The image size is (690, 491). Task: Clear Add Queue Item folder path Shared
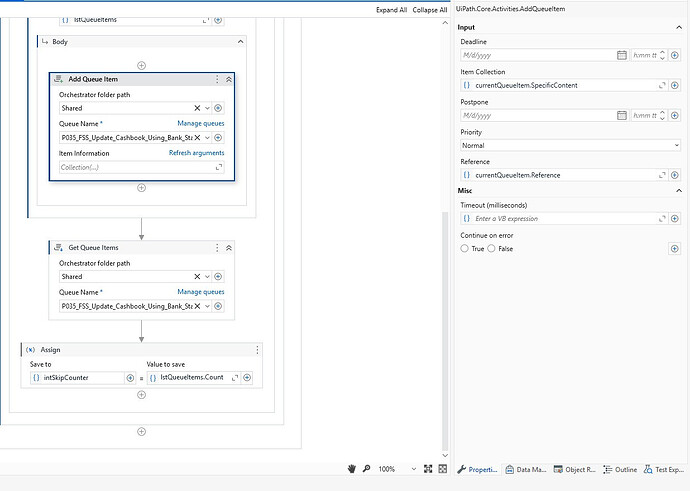pos(197,108)
